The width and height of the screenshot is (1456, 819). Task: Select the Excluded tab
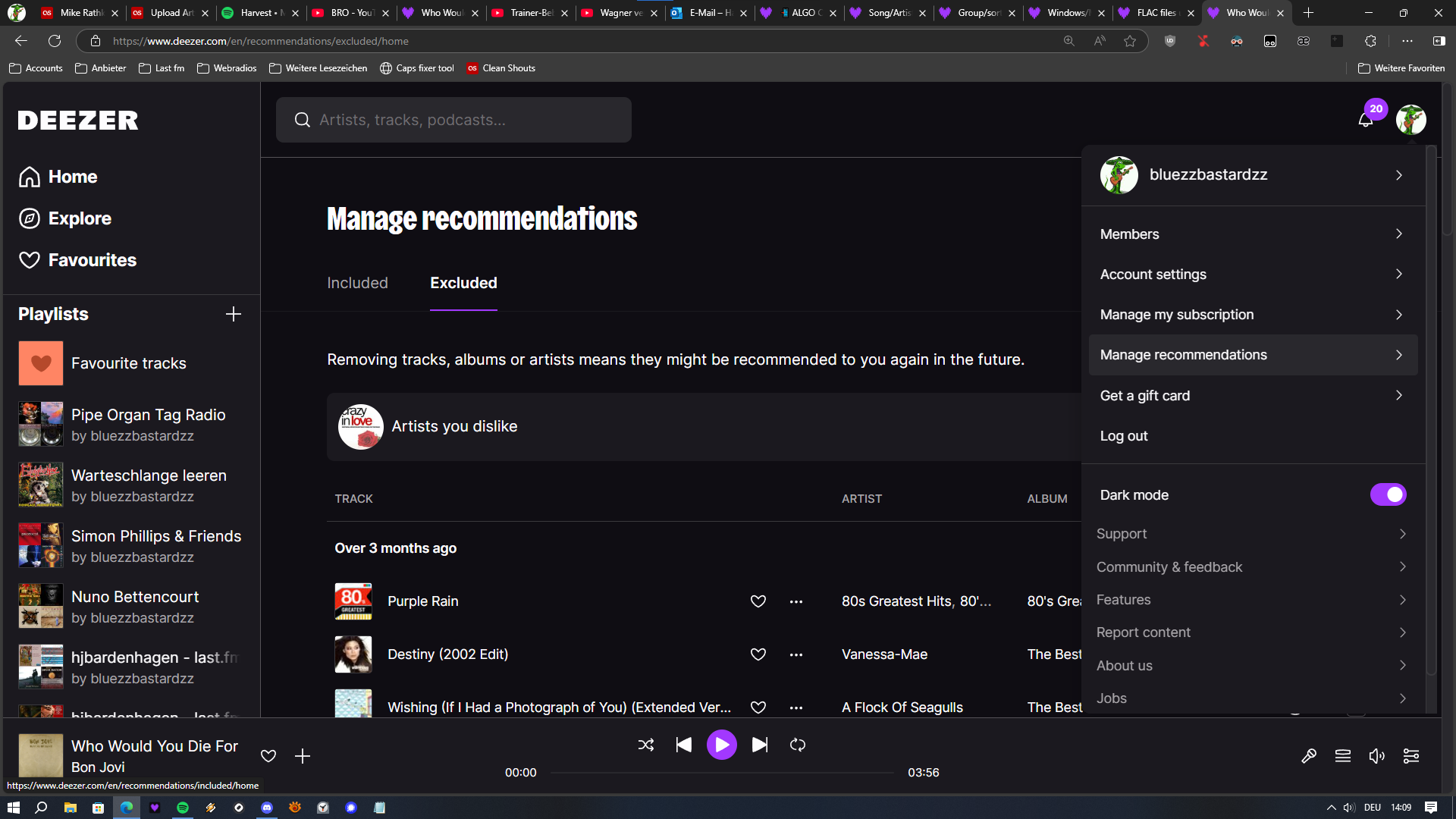[463, 283]
